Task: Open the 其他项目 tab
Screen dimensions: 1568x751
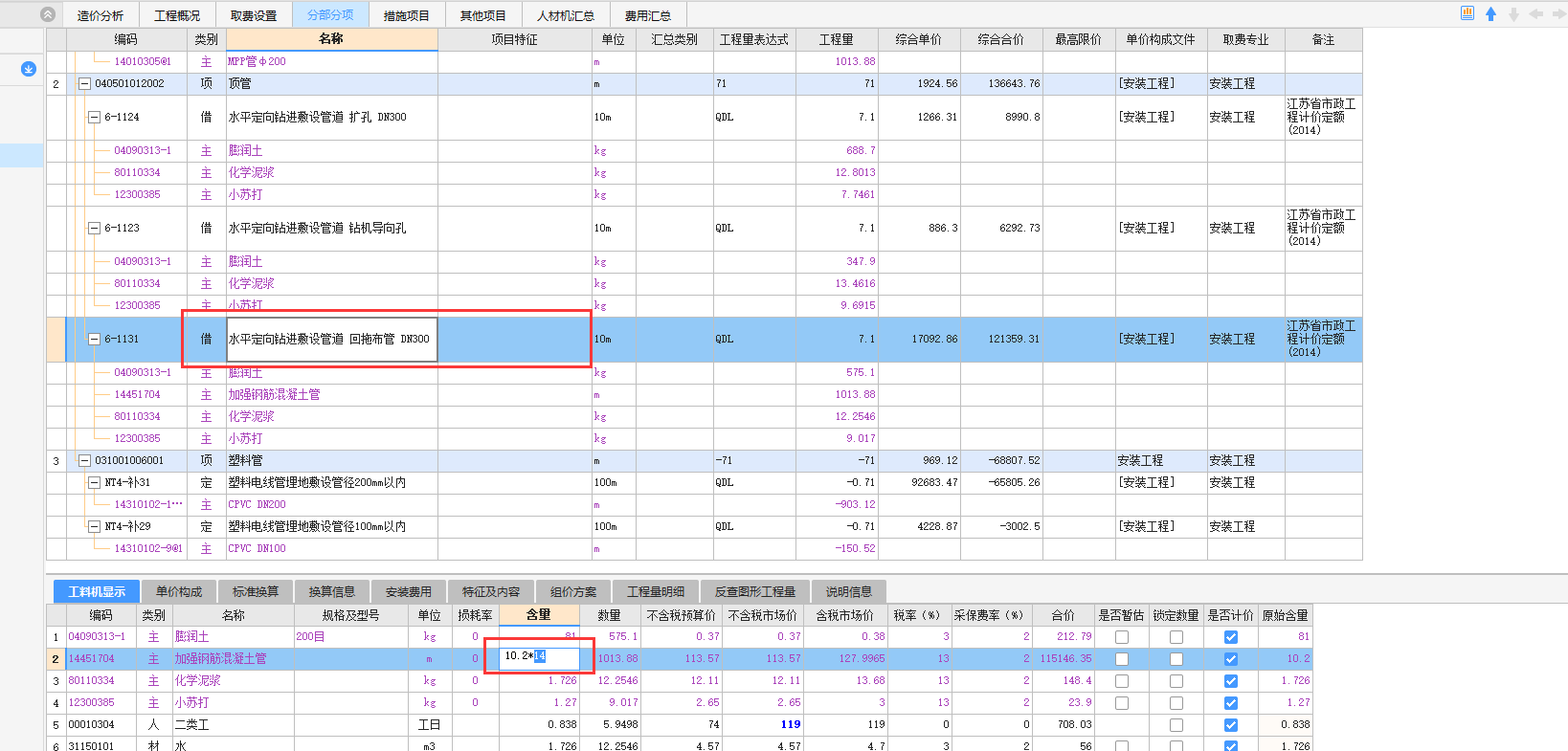Action: pyautogui.click(x=483, y=15)
